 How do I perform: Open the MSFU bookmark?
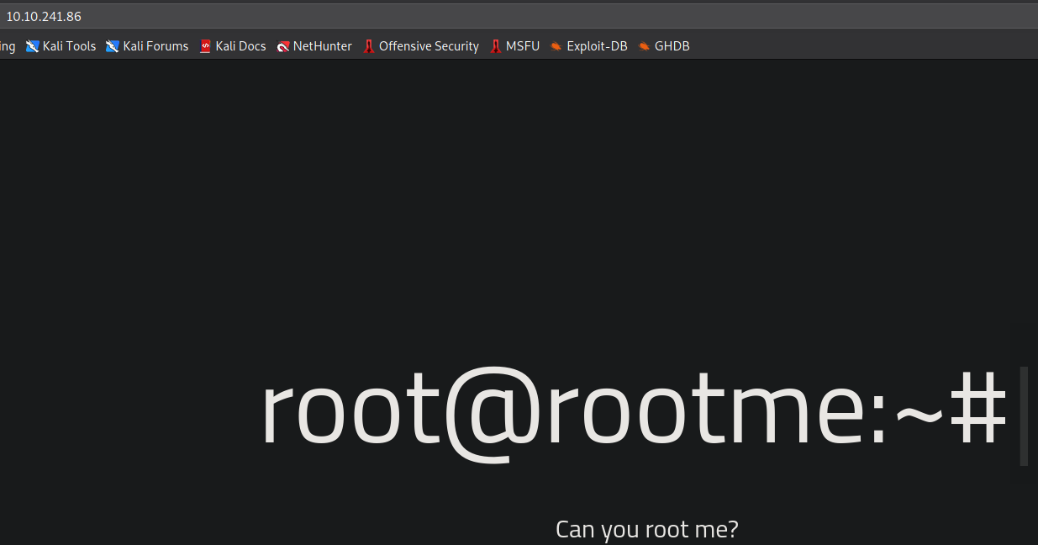(515, 46)
